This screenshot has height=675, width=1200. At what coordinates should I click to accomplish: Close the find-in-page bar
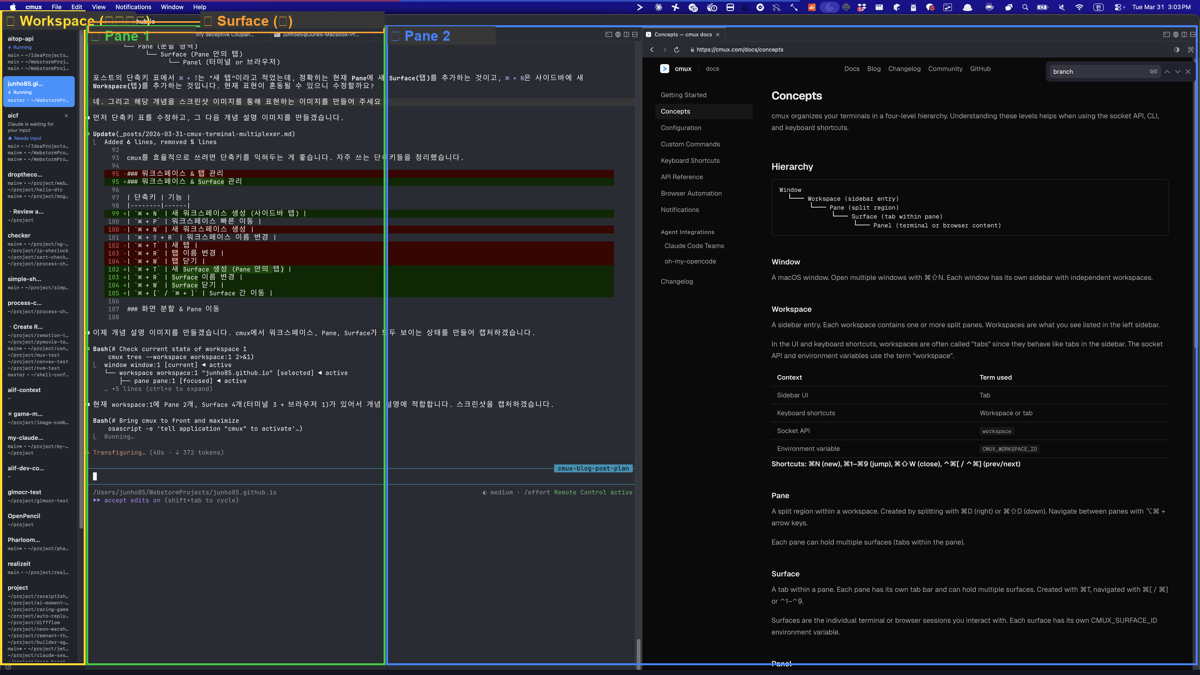(x=1188, y=72)
